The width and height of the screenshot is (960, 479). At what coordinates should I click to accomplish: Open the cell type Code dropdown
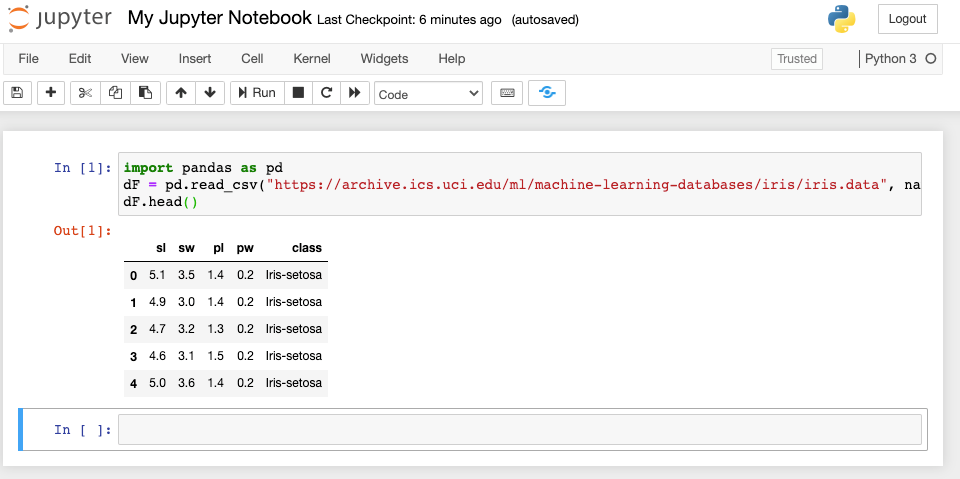[428, 94]
